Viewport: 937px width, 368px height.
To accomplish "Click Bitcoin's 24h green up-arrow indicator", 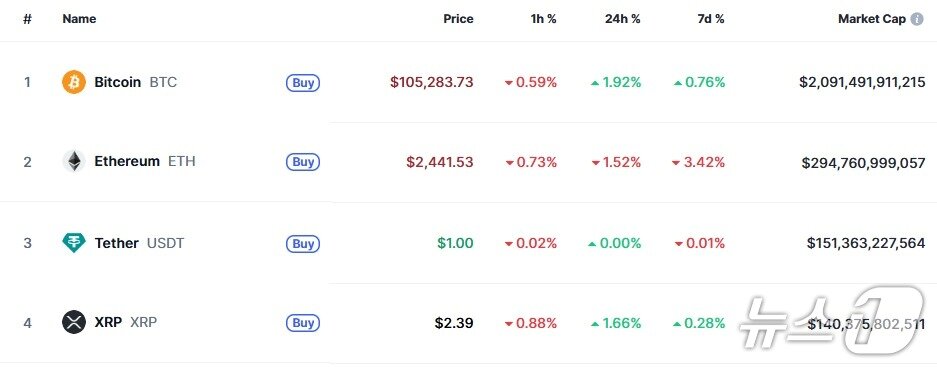I will (x=595, y=83).
